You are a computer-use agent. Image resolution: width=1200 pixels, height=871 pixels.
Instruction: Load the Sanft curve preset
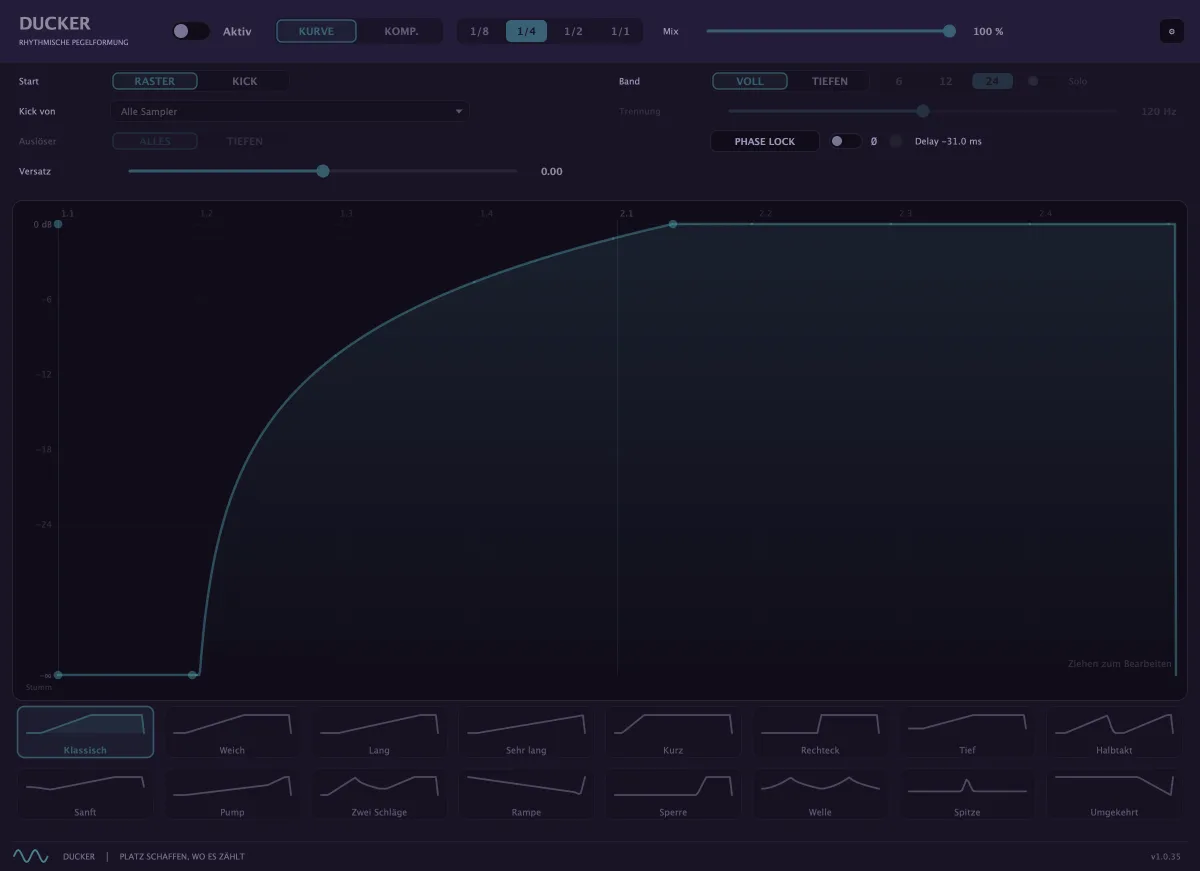(85, 794)
